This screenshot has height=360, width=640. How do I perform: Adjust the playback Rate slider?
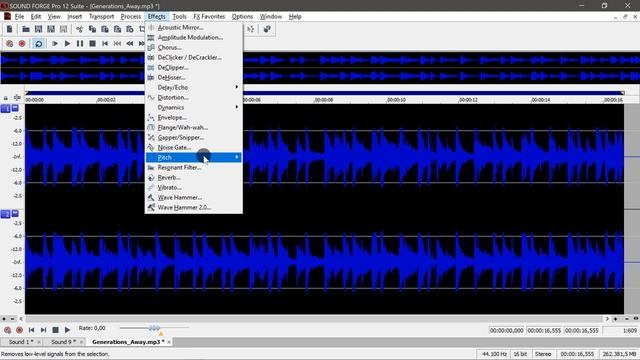(154, 328)
